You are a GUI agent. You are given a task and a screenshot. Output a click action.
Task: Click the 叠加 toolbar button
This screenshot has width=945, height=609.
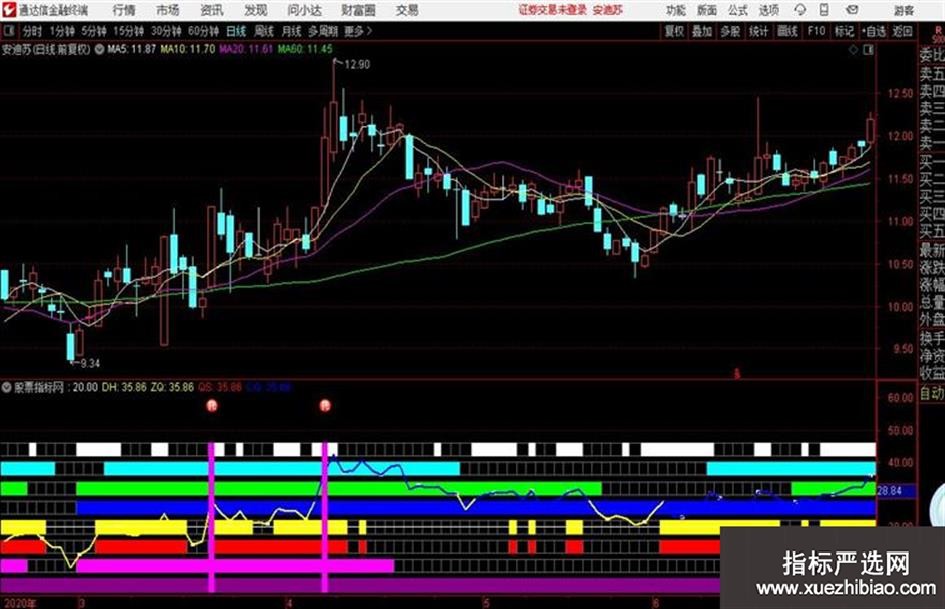702,31
